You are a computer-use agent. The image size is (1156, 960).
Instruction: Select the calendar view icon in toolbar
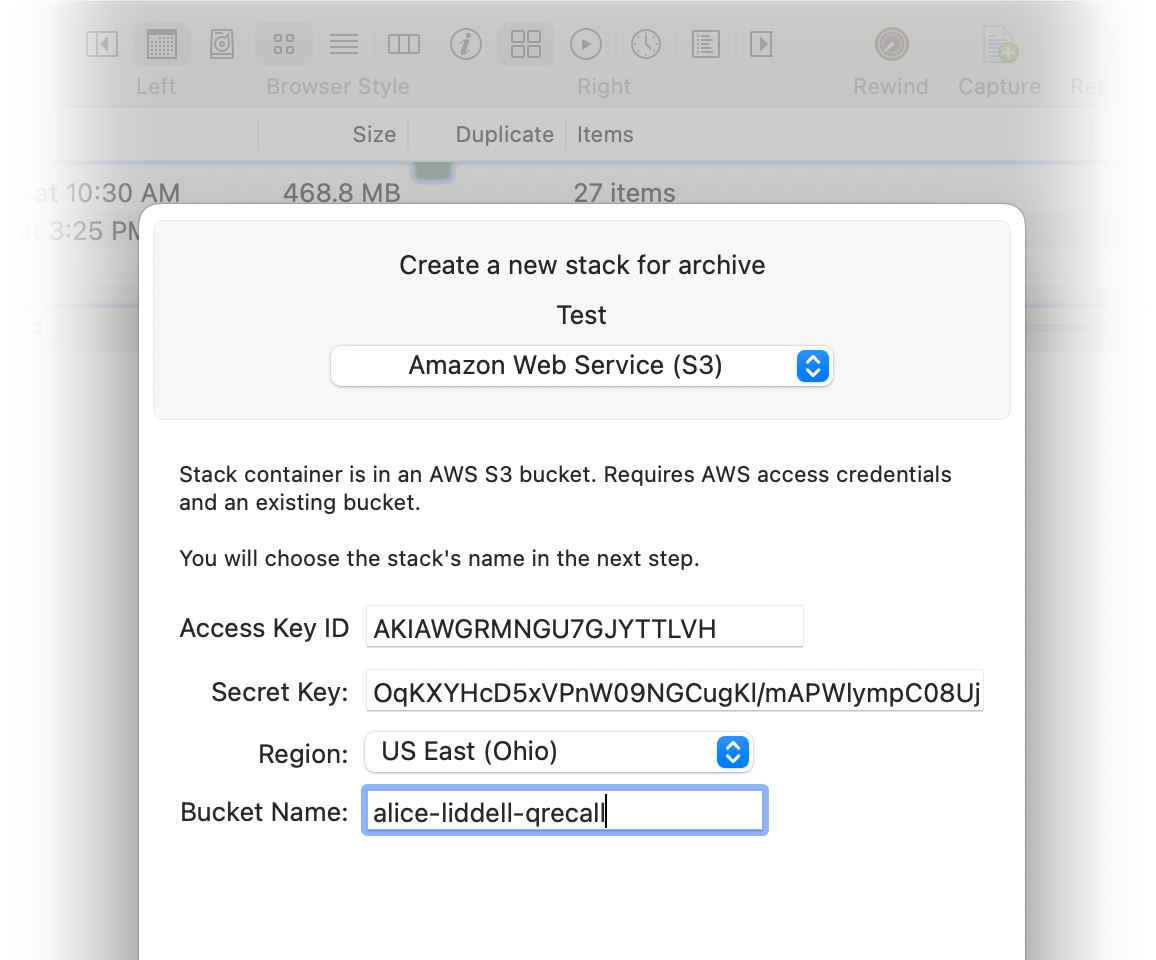tap(162, 44)
